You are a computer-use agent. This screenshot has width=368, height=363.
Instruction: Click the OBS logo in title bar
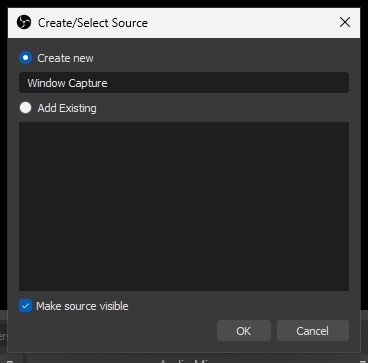[x=24, y=23]
